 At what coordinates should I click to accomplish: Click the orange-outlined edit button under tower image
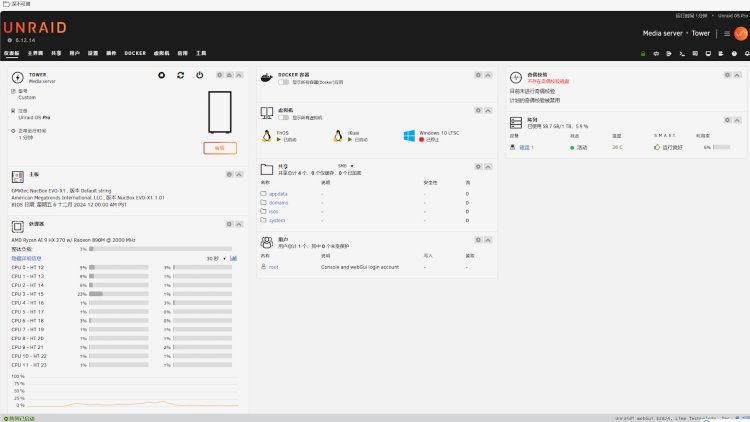coord(220,148)
